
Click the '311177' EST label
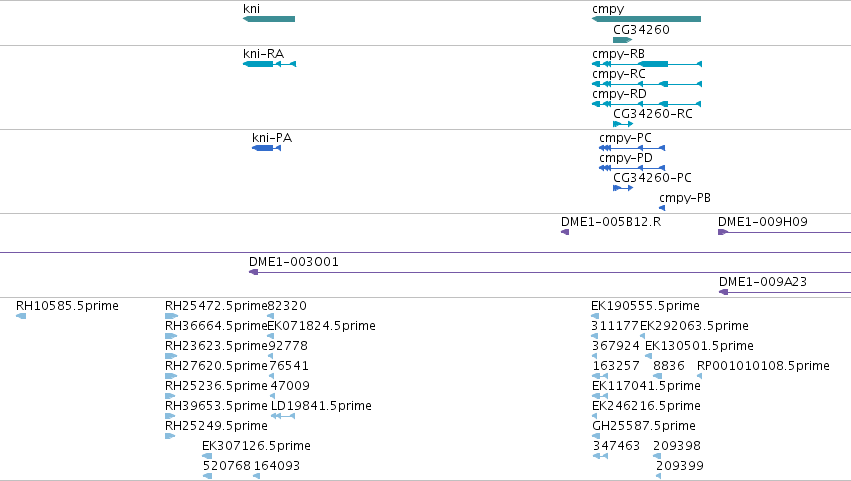click(615, 326)
